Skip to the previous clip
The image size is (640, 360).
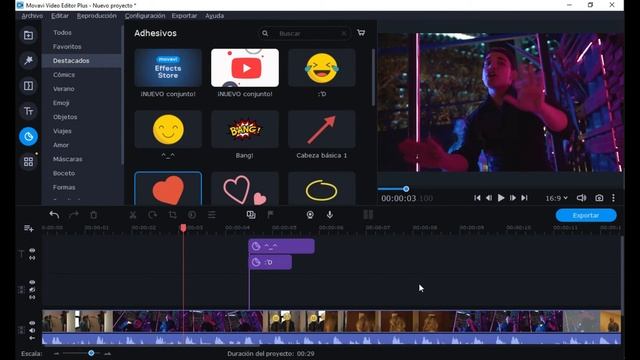[477, 198]
